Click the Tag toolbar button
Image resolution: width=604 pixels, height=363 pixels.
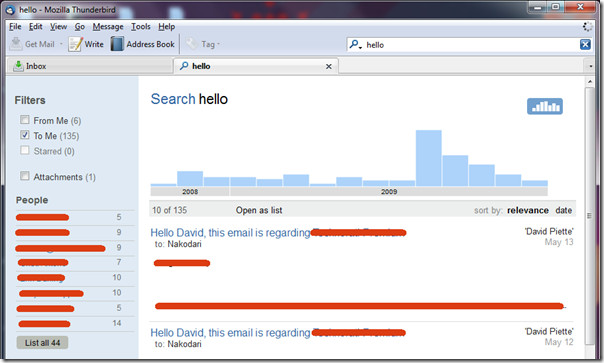tap(203, 44)
